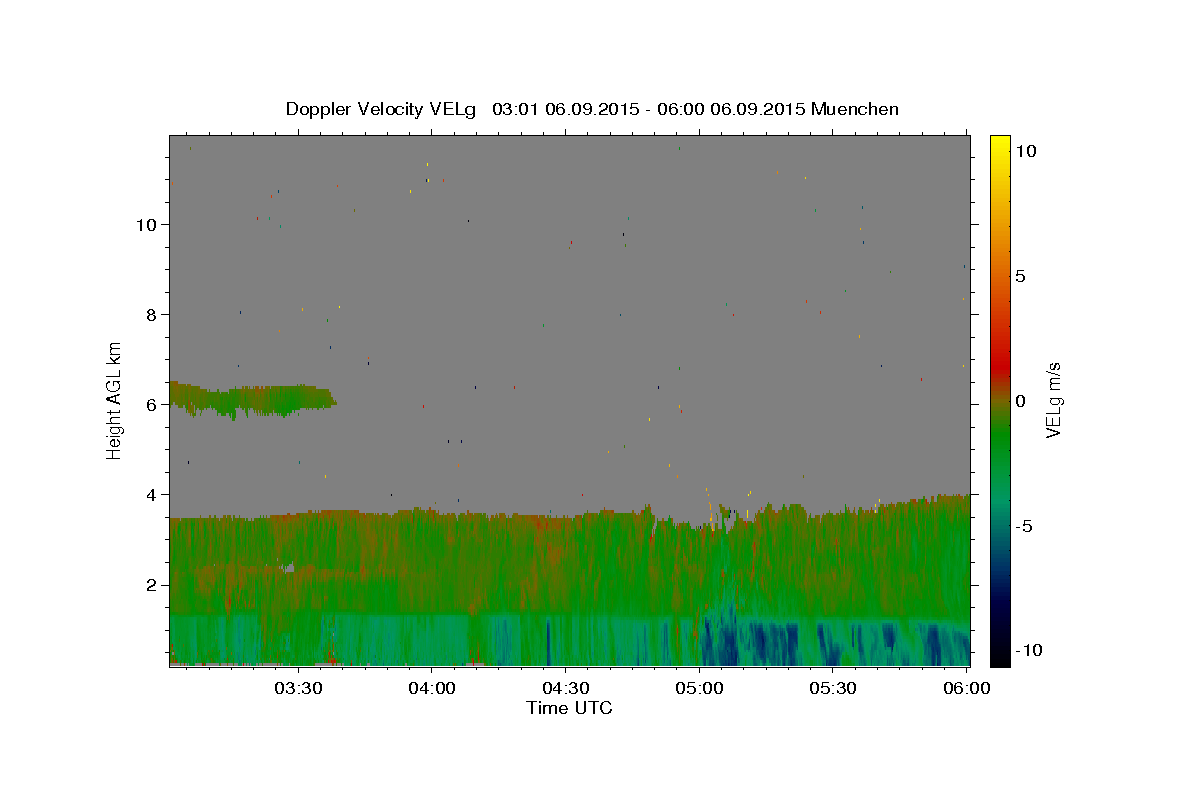Click the height axis label '2'

click(x=150, y=585)
